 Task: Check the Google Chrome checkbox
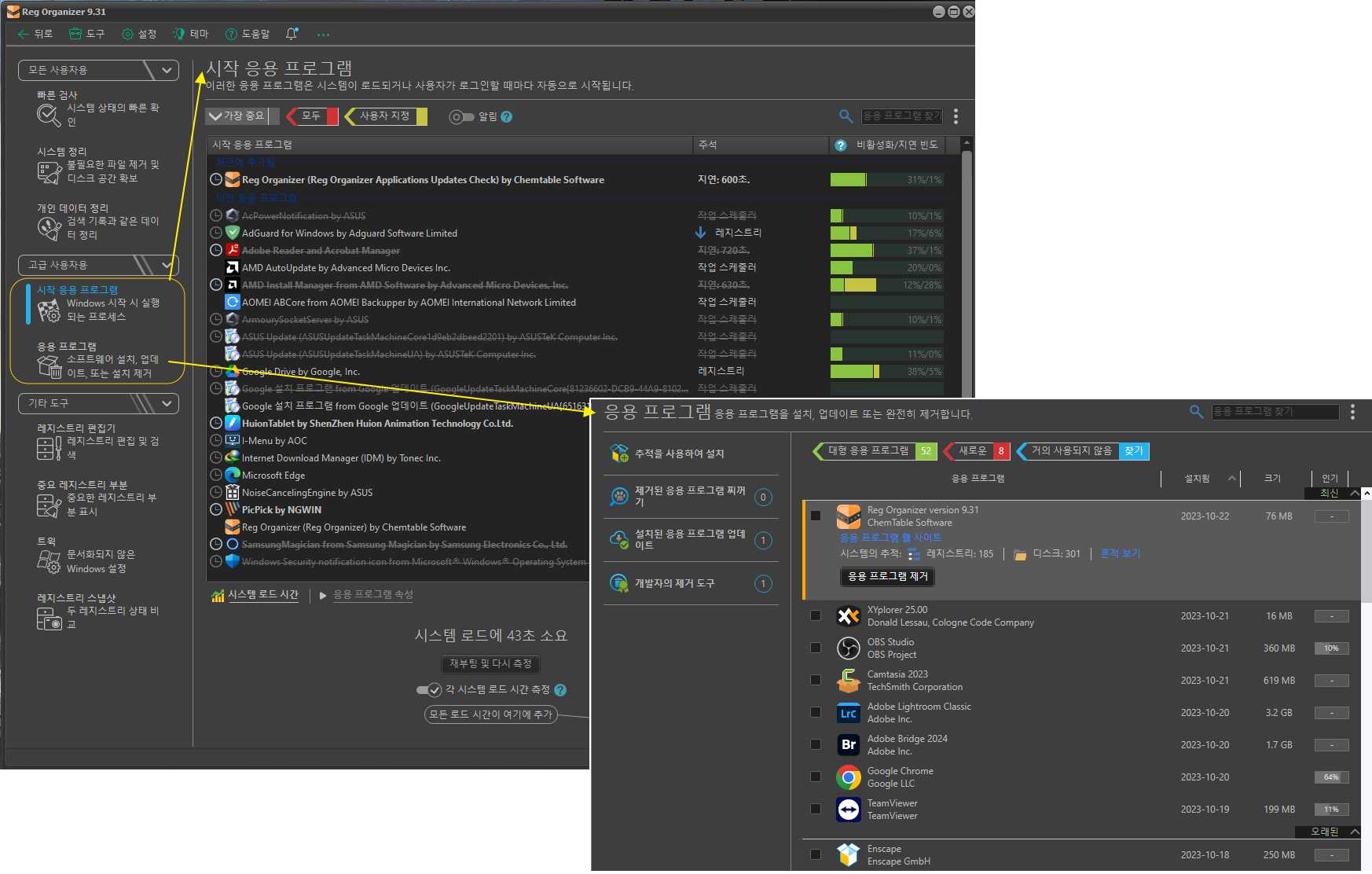point(816,777)
